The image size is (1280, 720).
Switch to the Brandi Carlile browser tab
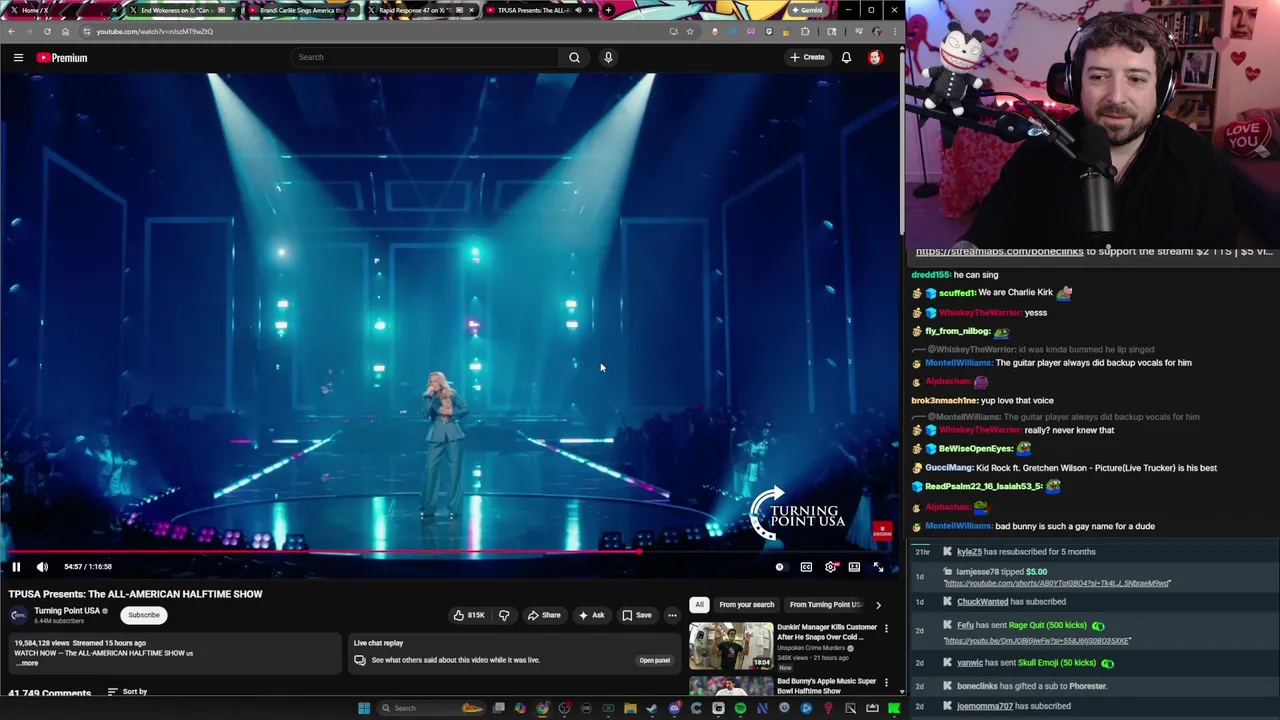coord(300,10)
